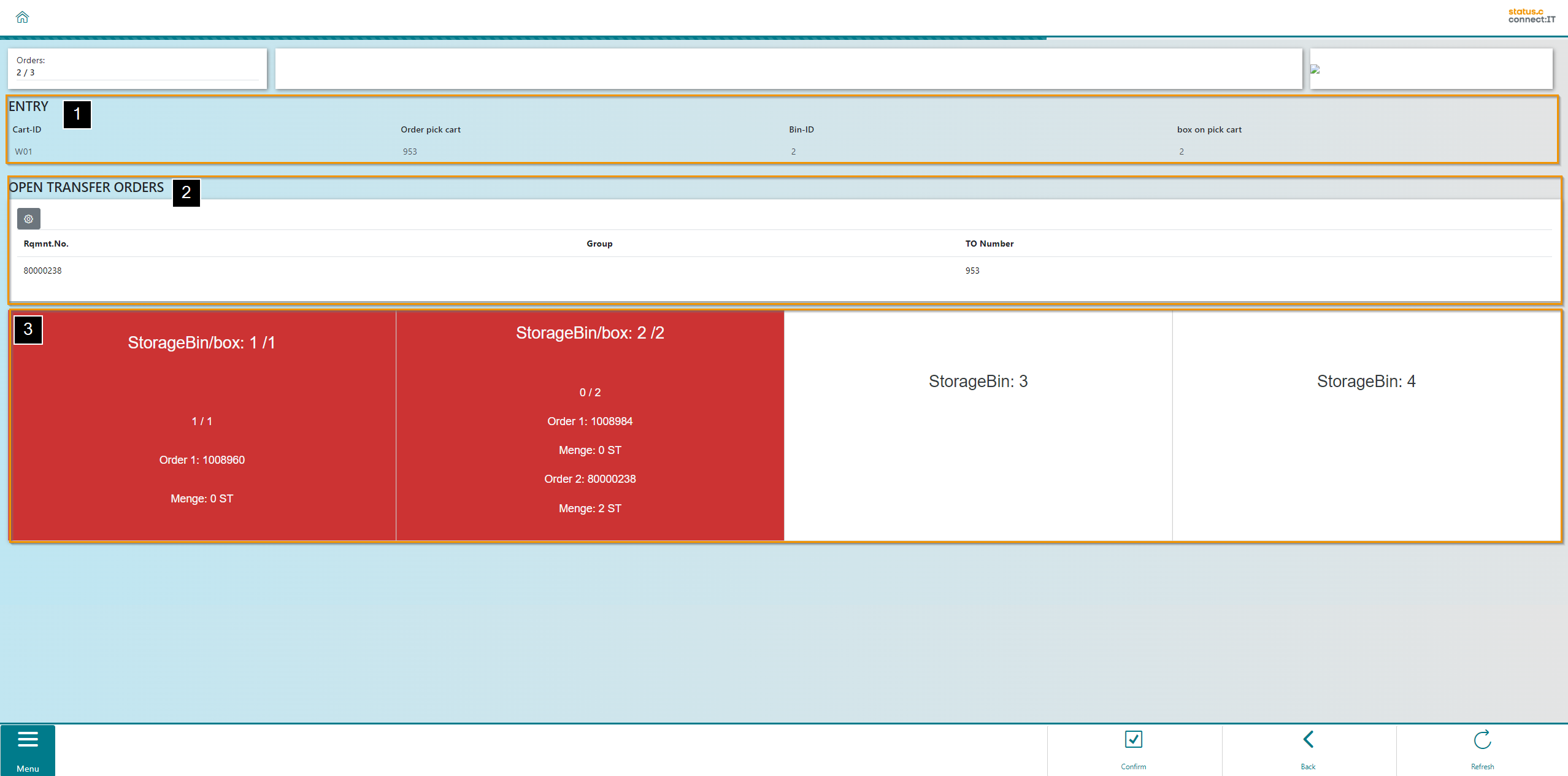Click the Cart-ID value W01
The height and width of the screenshot is (776, 1568).
[23, 152]
